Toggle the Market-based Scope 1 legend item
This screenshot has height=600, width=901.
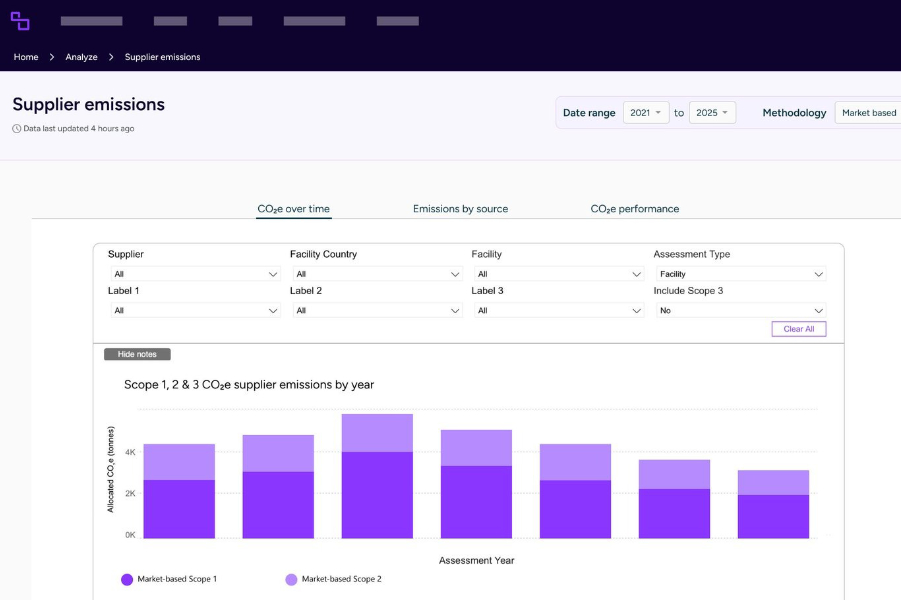coord(176,579)
